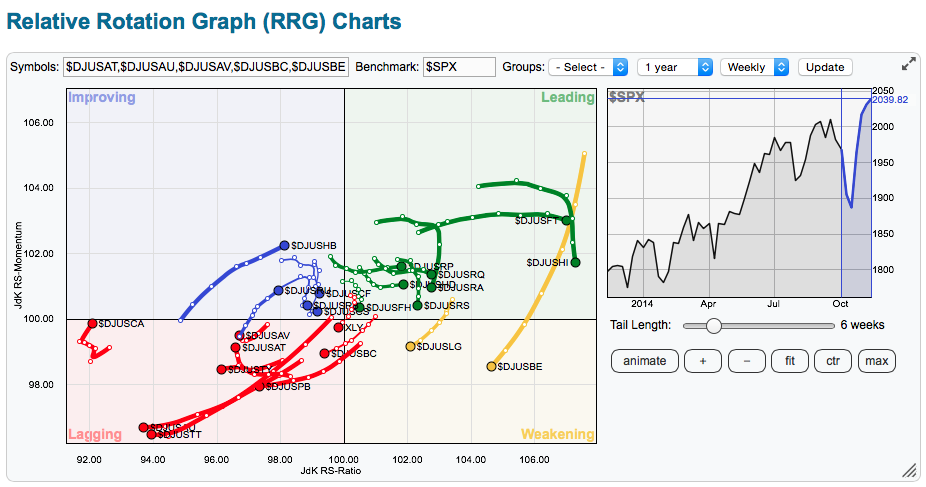Click the minus zoom out button
Screen dimensions: 926x487
[746, 360]
